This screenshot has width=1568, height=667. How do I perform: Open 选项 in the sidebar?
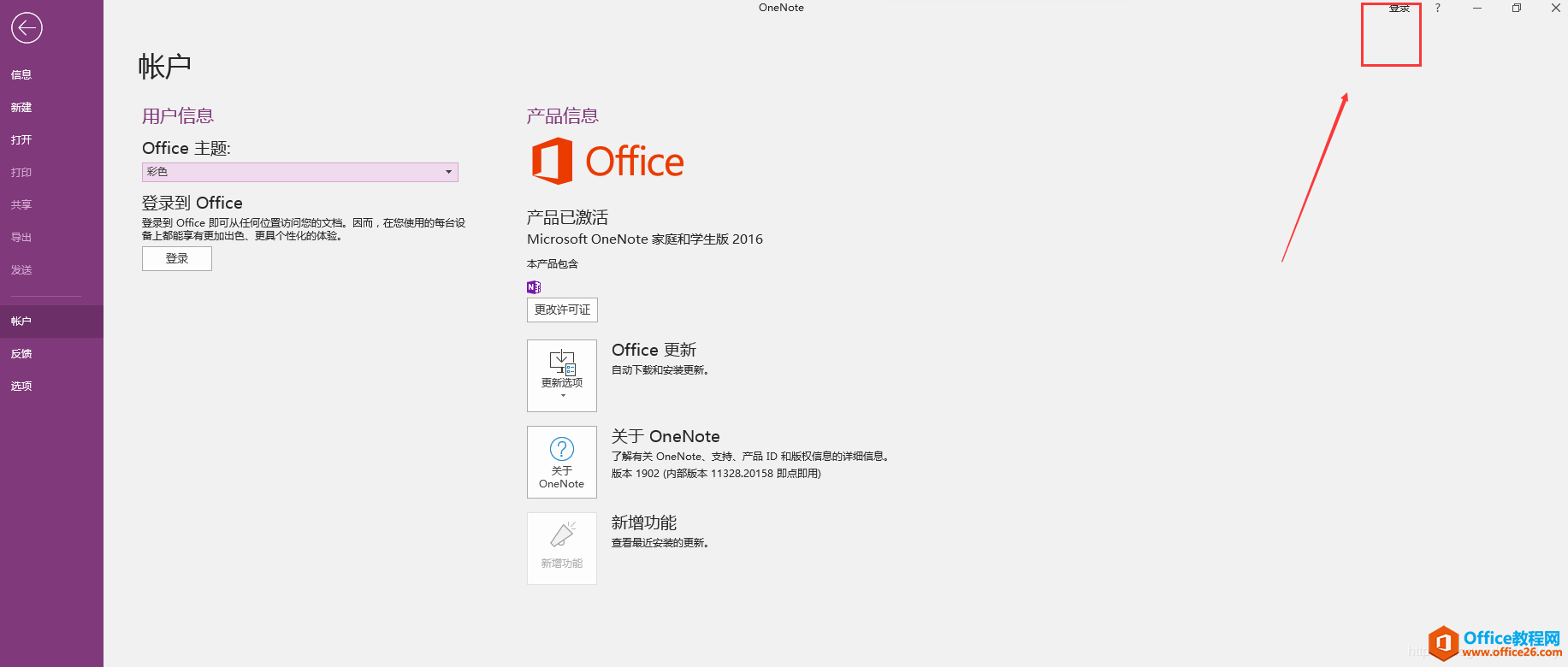pos(51,386)
